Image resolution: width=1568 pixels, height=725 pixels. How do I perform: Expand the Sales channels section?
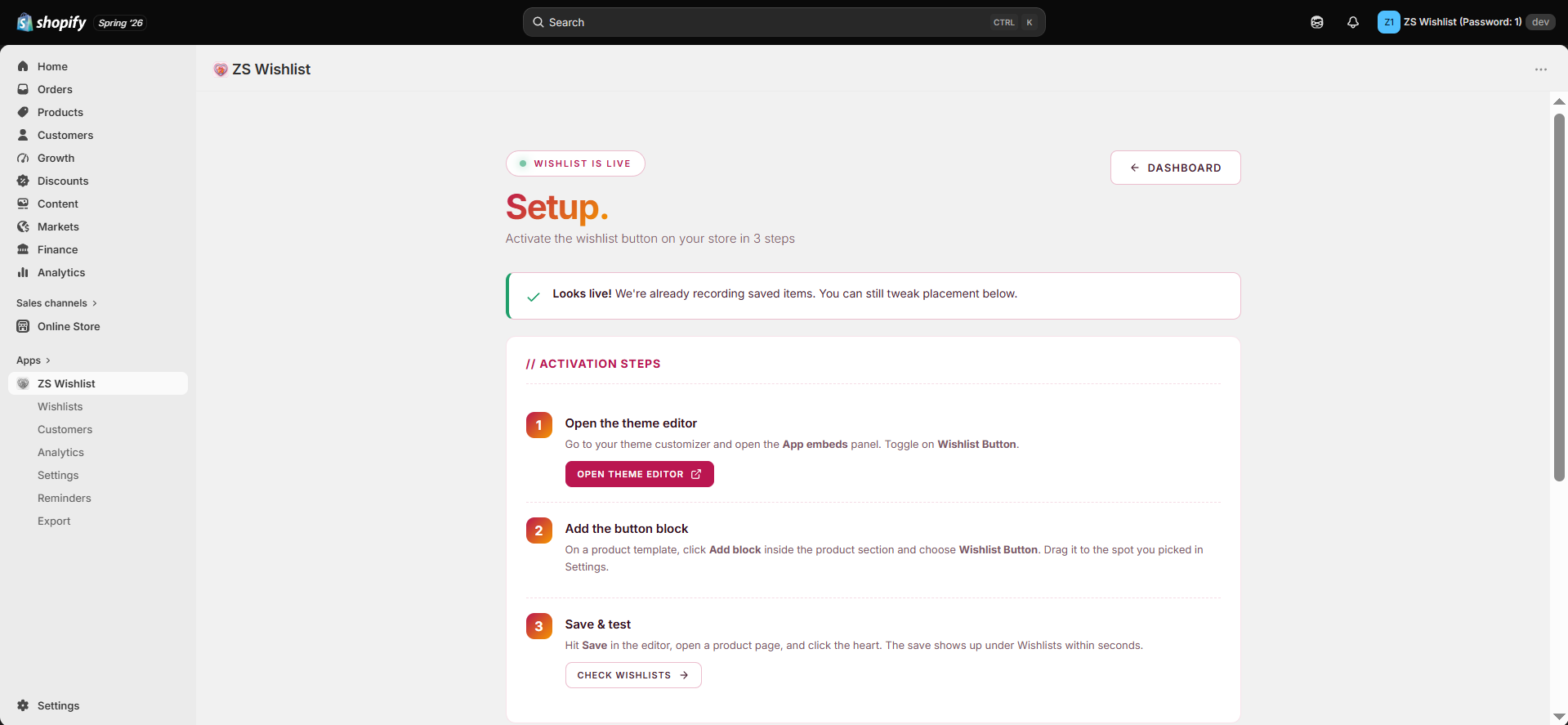tap(56, 303)
